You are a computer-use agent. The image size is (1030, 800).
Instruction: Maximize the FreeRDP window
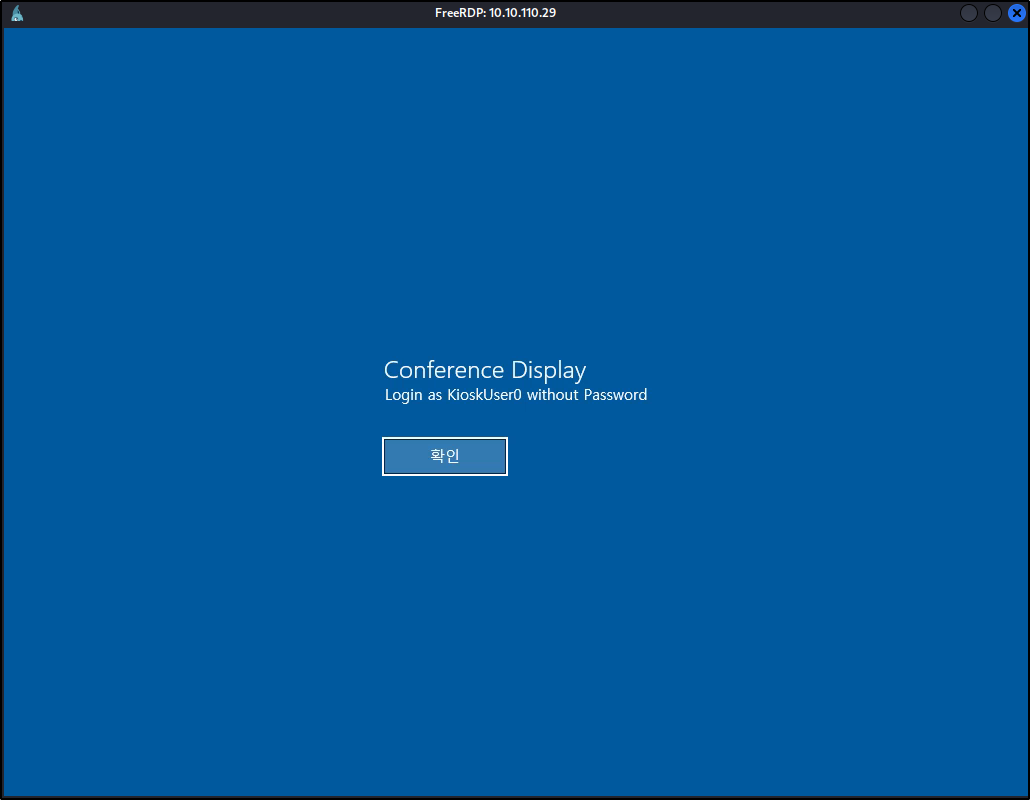[993, 13]
